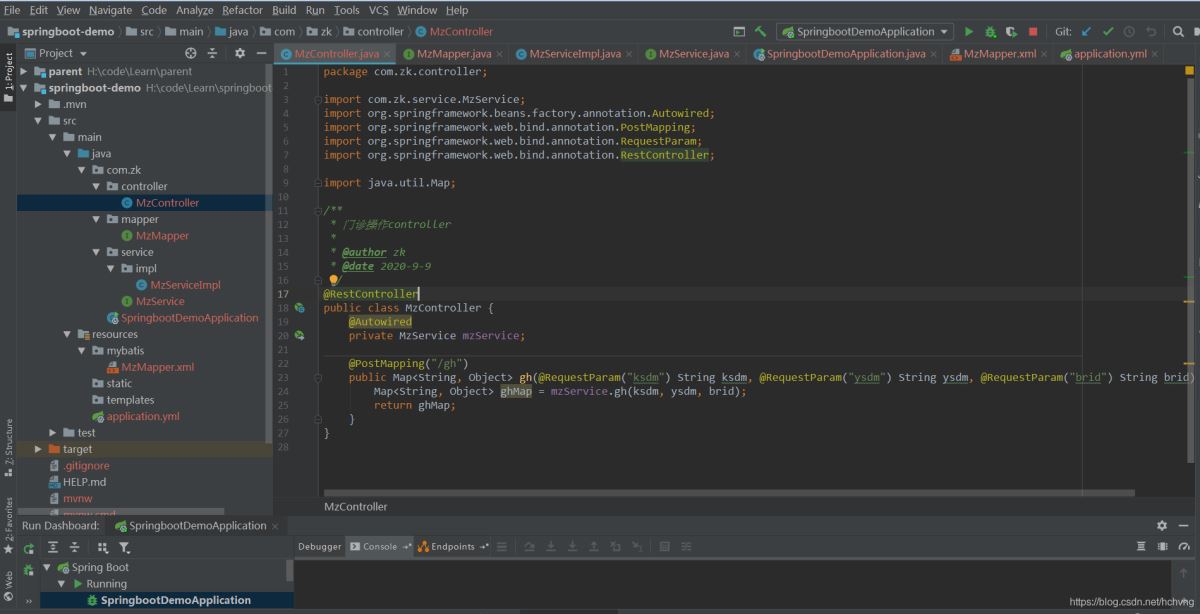Open the Run Dashboard filter icon
1200x614 pixels.
(125, 547)
